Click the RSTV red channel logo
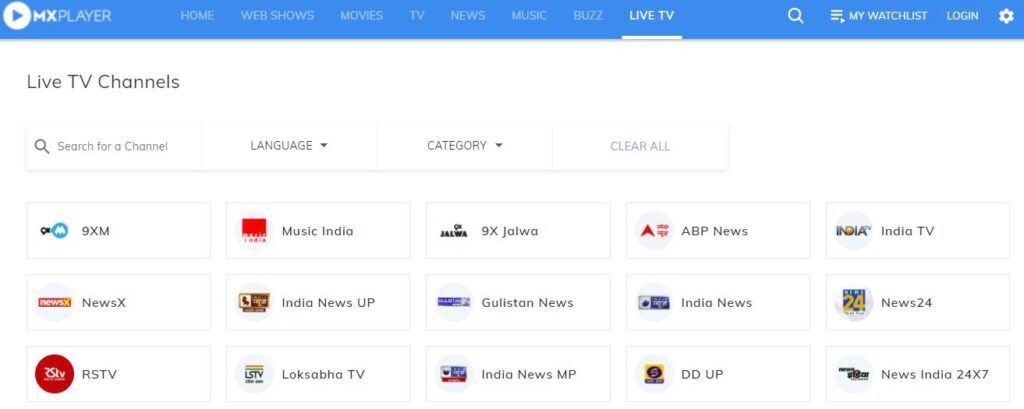 click(x=54, y=374)
